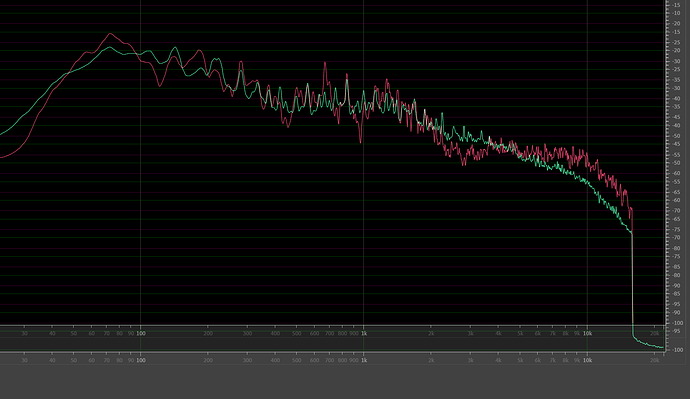Click the 10k label on the upper frequency ruler
690x399 pixels.
pyautogui.click(x=587, y=333)
